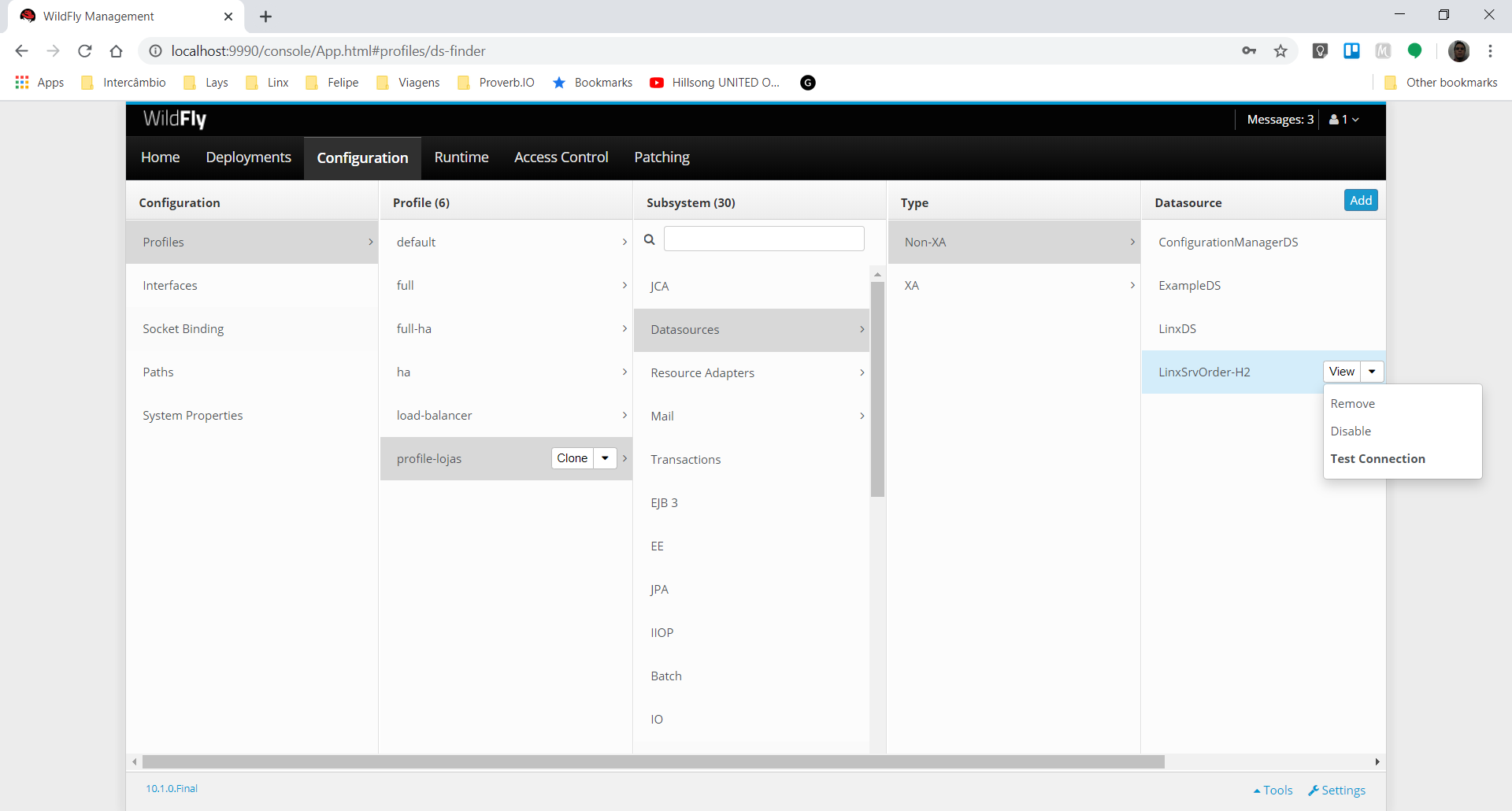1512x811 pixels.
Task: Click the Trello extension icon
Action: tap(1351, 51)
